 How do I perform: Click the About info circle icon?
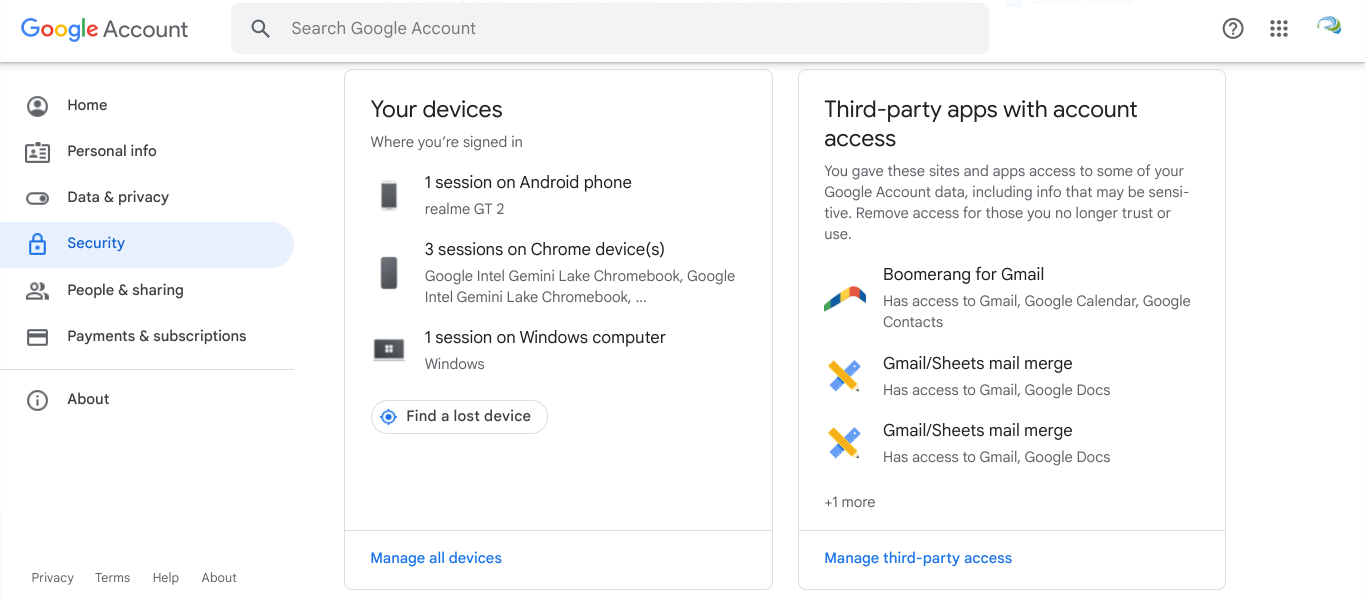point(38,400)
